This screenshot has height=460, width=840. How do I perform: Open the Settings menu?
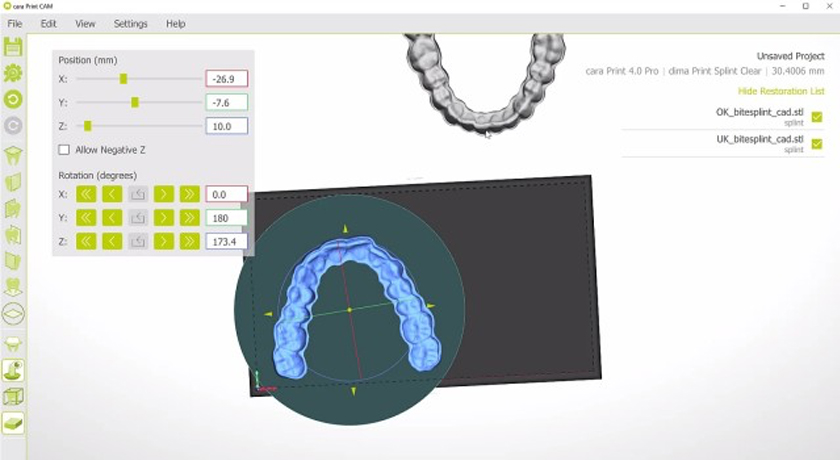[130, 23]
